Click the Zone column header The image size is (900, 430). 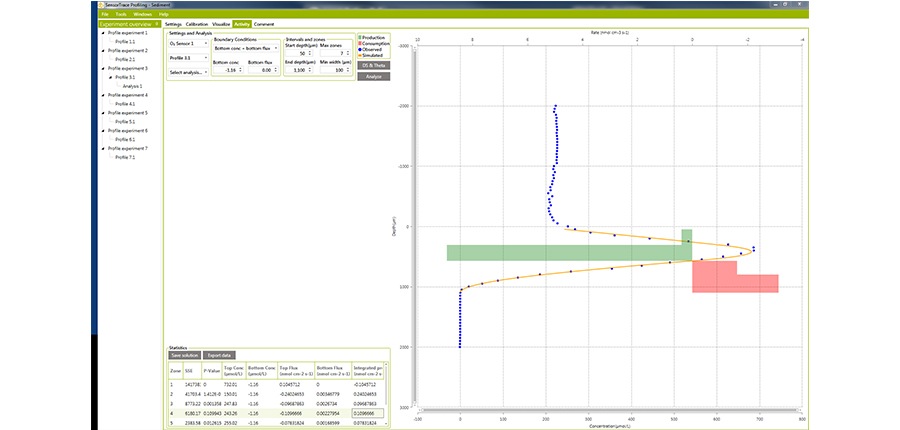[175, 371]
